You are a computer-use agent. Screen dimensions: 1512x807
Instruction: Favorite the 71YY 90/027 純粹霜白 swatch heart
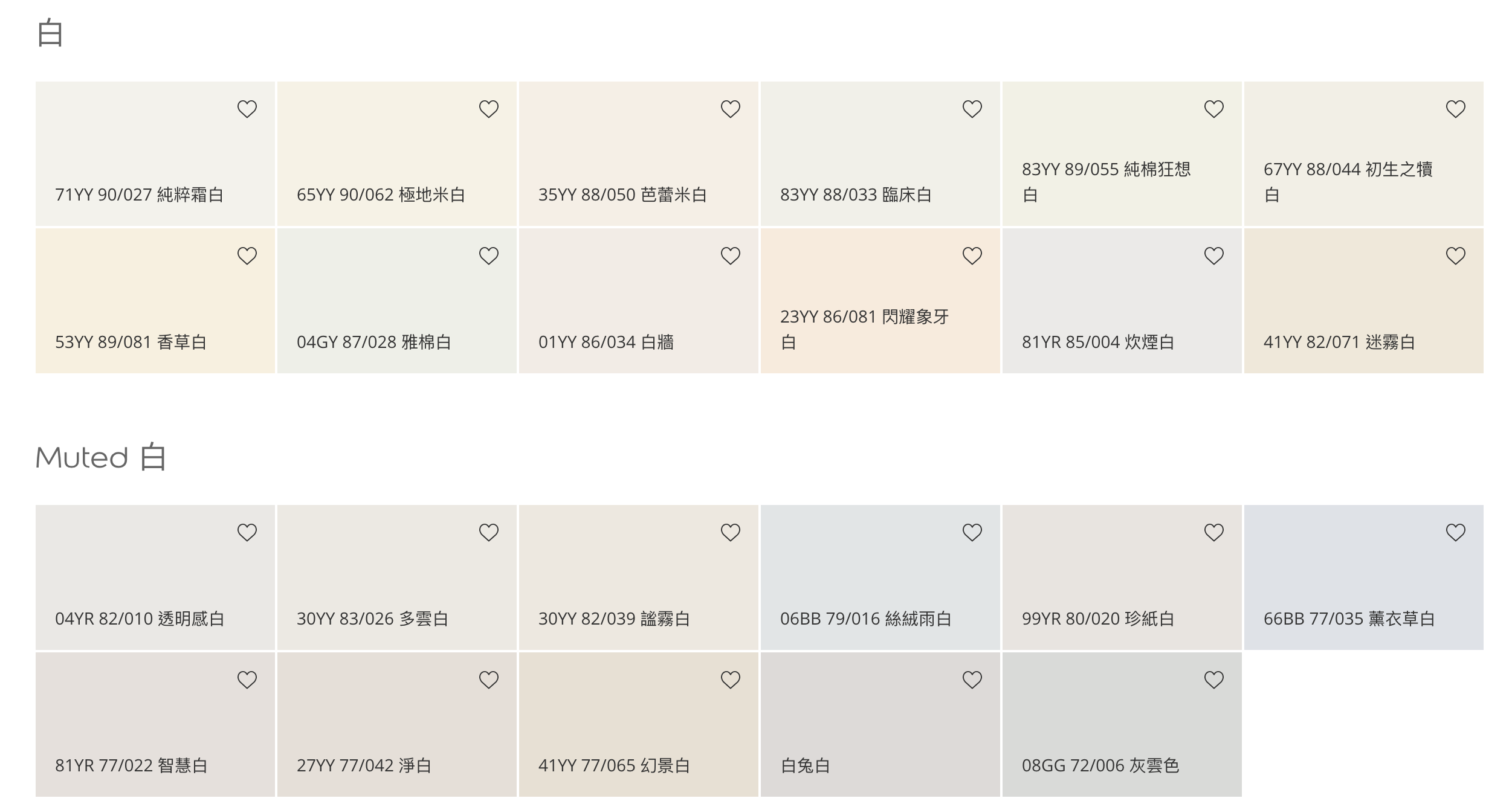tap(247, 109)
